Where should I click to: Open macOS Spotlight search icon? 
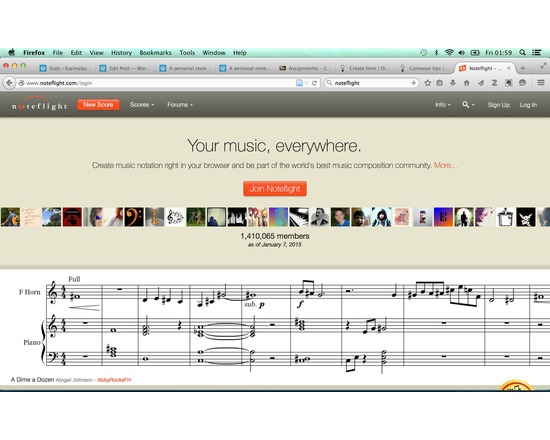(523, 53)
